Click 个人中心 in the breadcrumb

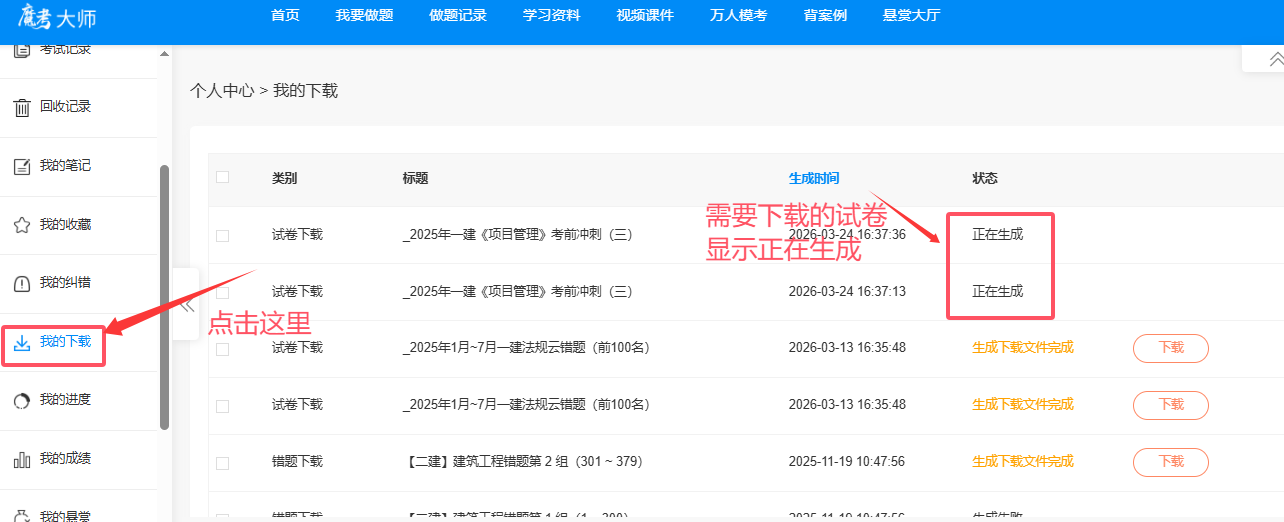(221, 91)
